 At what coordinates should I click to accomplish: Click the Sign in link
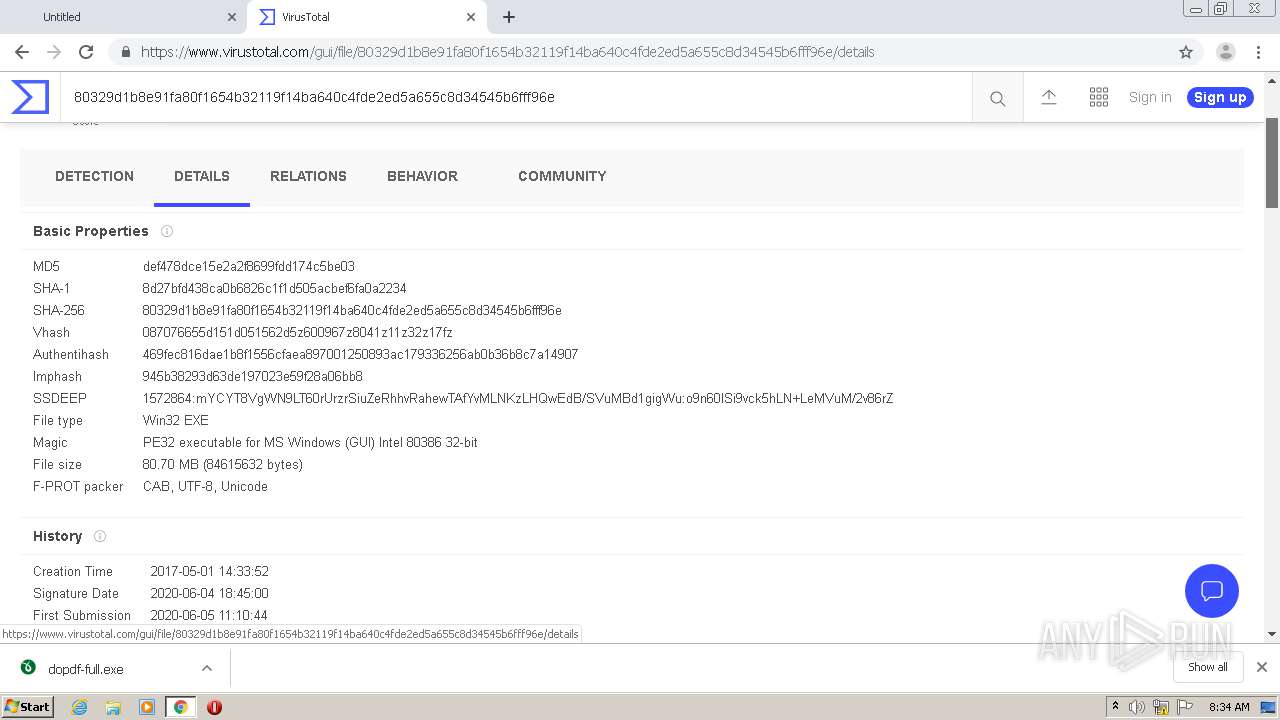[x=1150, y=97]
